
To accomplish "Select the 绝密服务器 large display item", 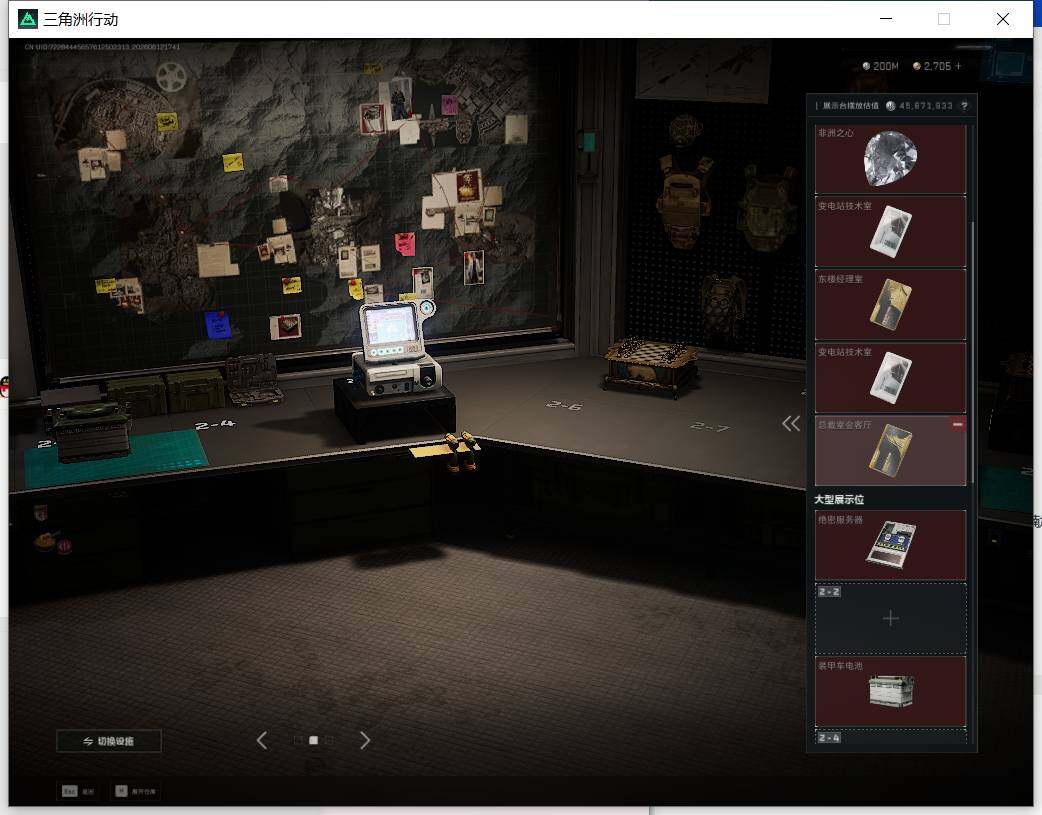I will point(890,545).
